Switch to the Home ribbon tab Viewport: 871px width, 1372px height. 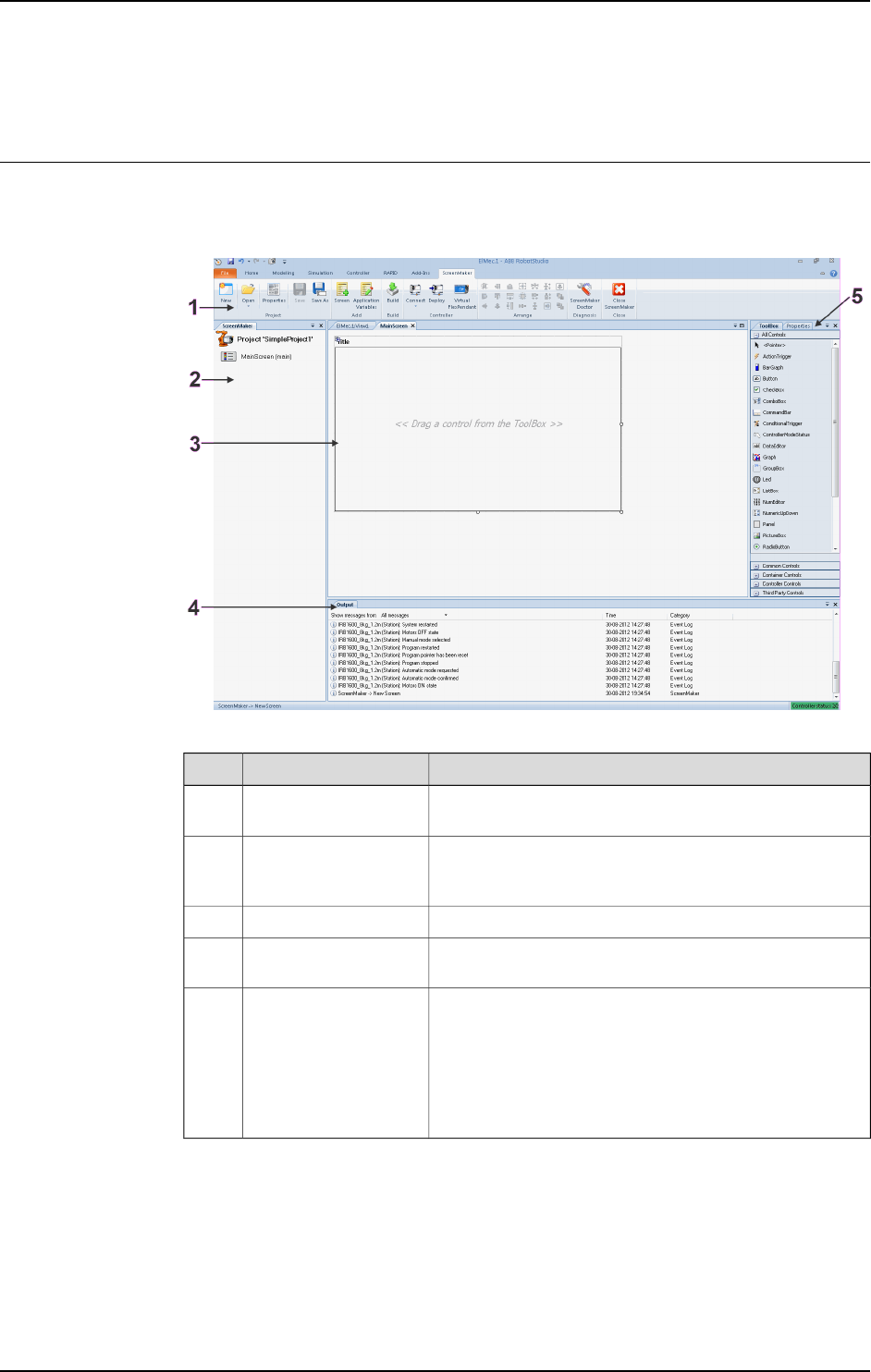251,274
